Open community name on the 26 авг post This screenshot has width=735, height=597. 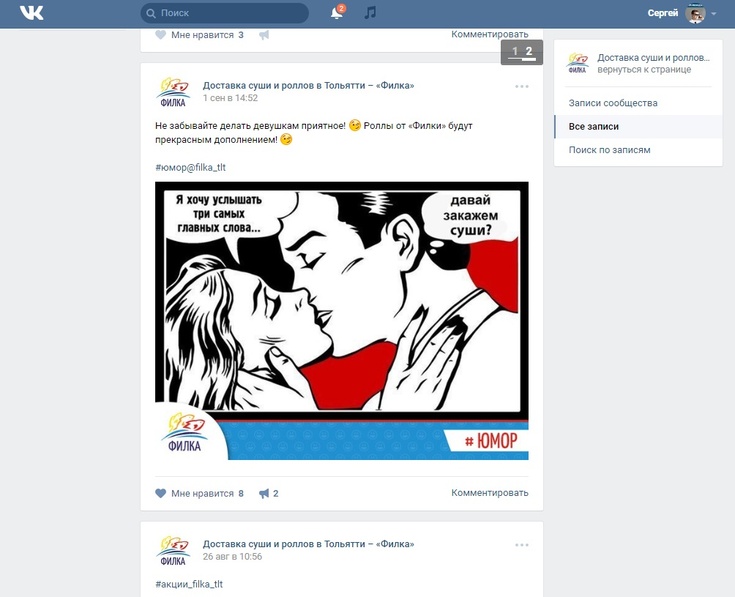click(308, 544)
